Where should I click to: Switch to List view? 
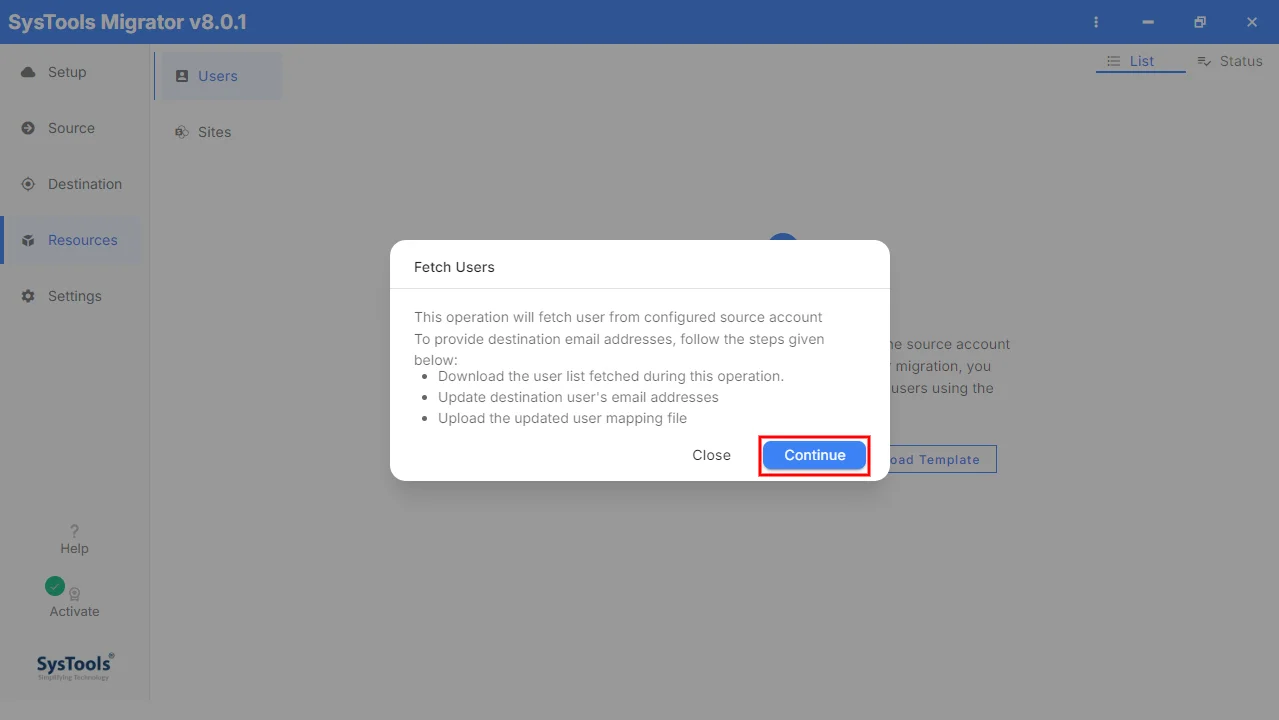tap(1141, 61)
